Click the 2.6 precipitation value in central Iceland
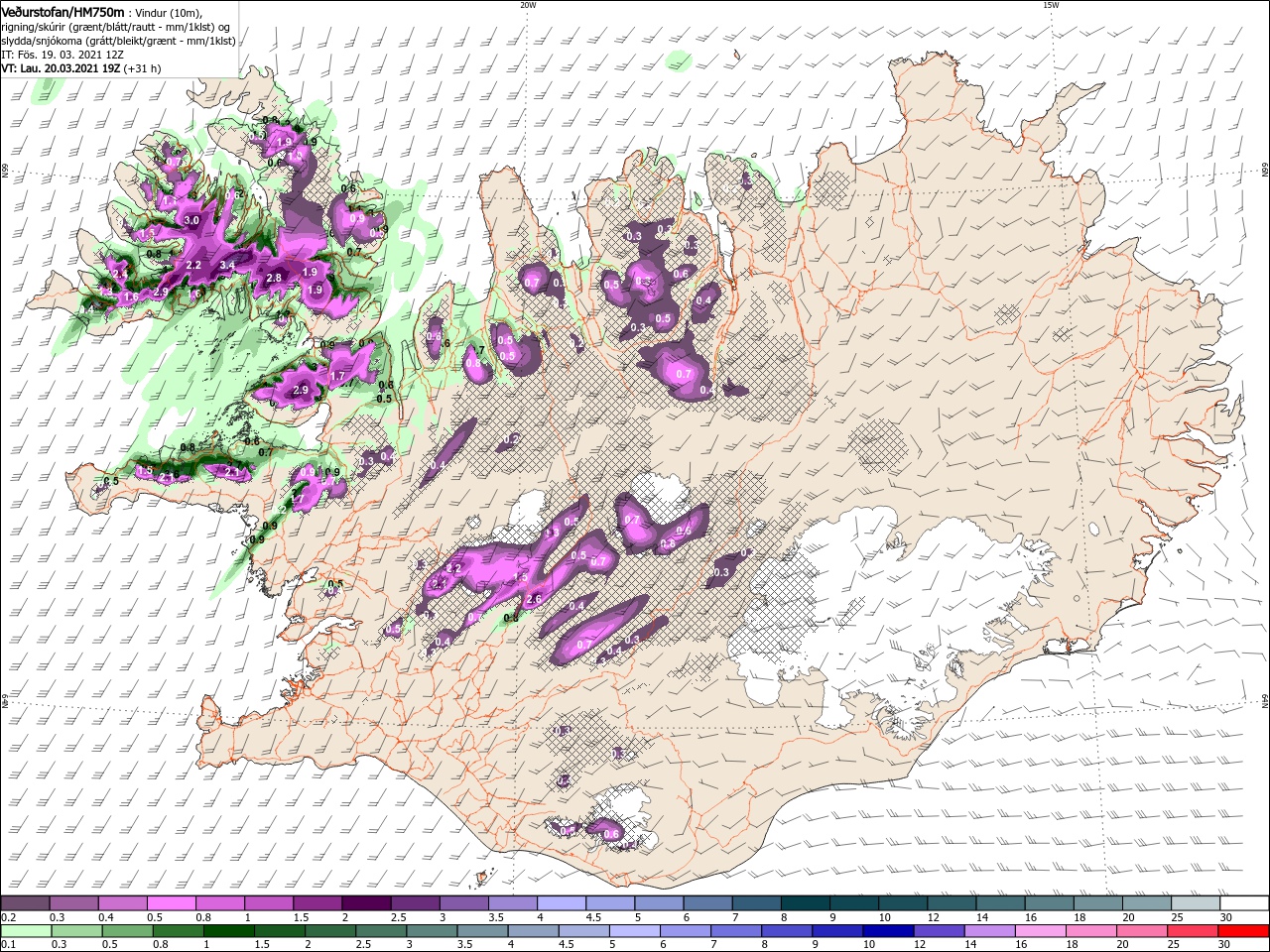This screenshot has height=952, width=1270. [x=534, y=600]
